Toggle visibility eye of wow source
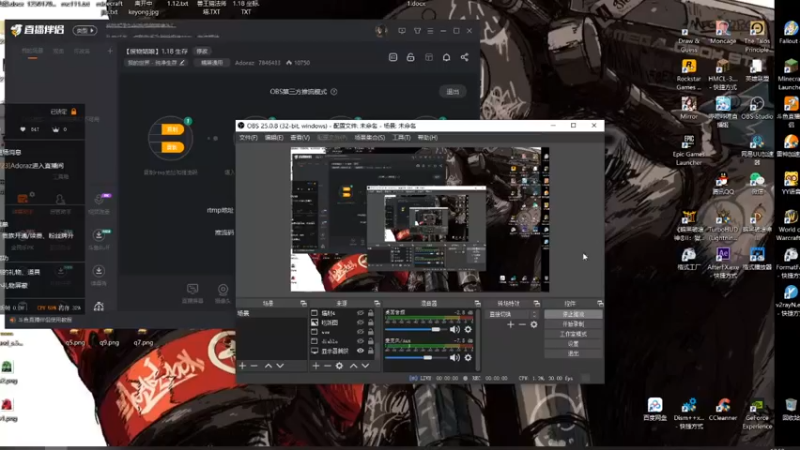The image size is (800, 450). [360, 332]
